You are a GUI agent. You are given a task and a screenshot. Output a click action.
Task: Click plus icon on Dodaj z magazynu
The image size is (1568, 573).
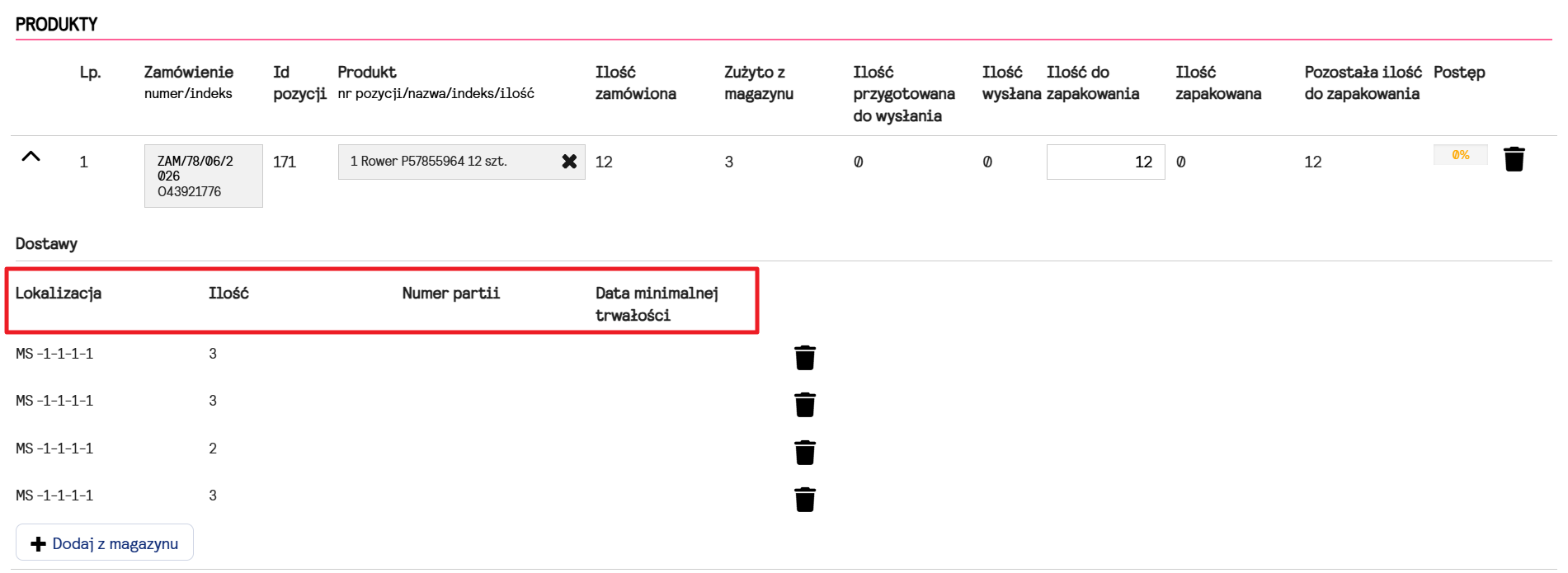(x=38, y=544)
